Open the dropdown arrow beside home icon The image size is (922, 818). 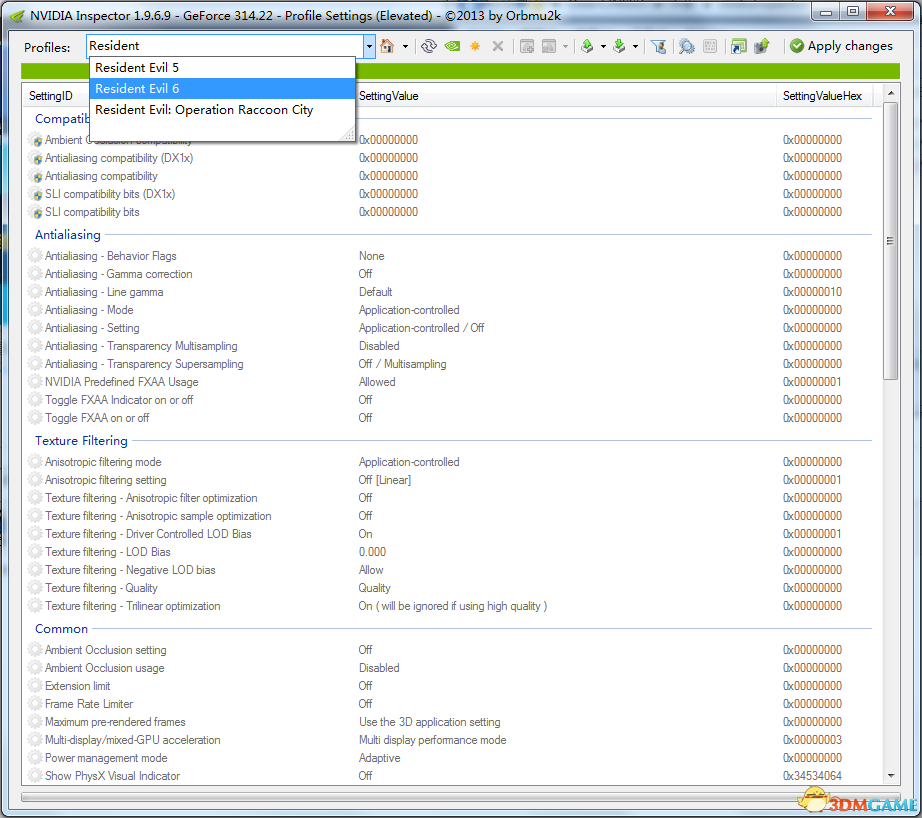[x=405, y=46]
